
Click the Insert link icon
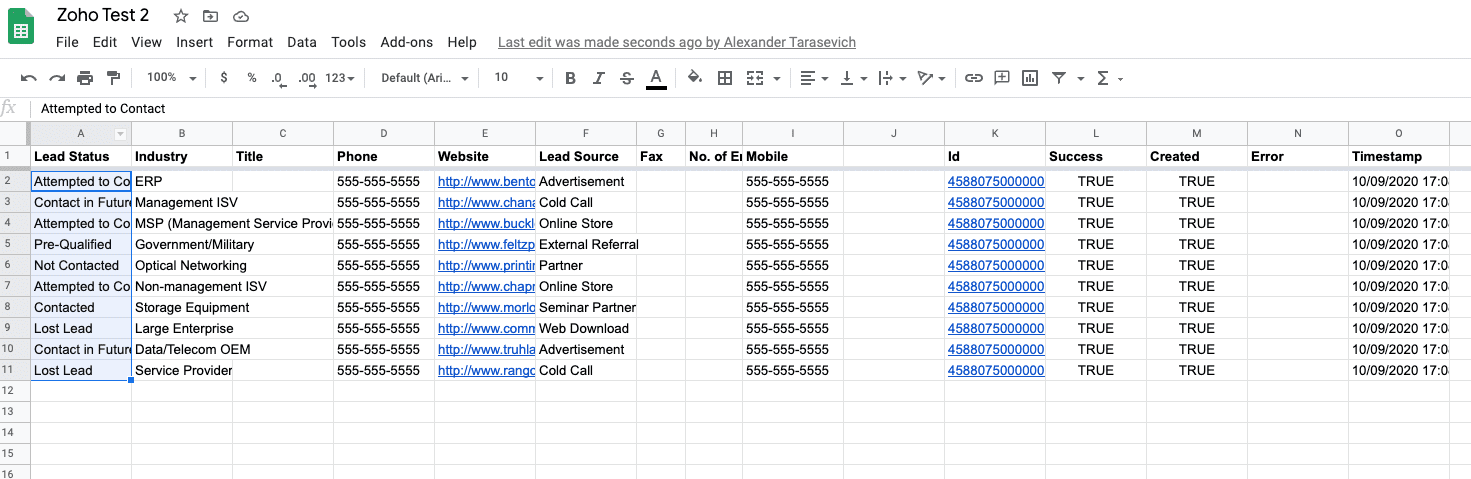coord(973,78)
